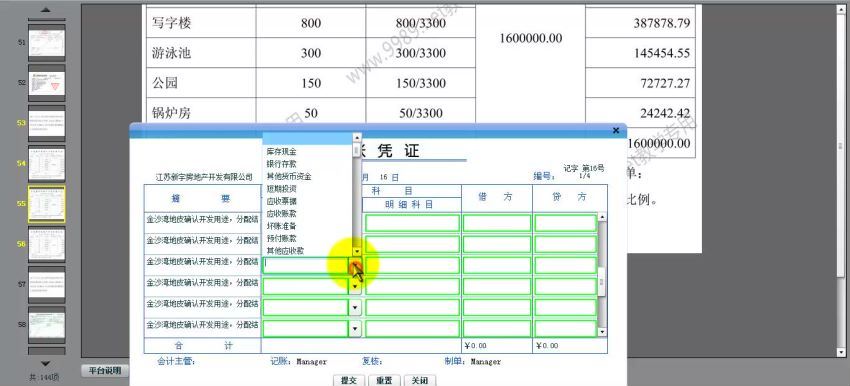Click down arrow of subject list scrollbar
This screenshot has width=850, height=386.
pos(357,252)
